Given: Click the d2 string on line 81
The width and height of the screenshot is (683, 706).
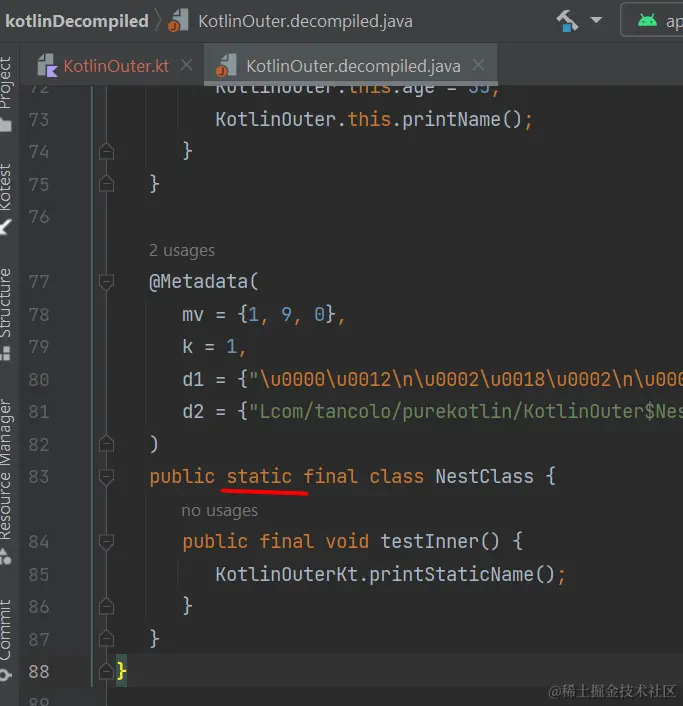Looking at the screenshot, I should point(466,412).
